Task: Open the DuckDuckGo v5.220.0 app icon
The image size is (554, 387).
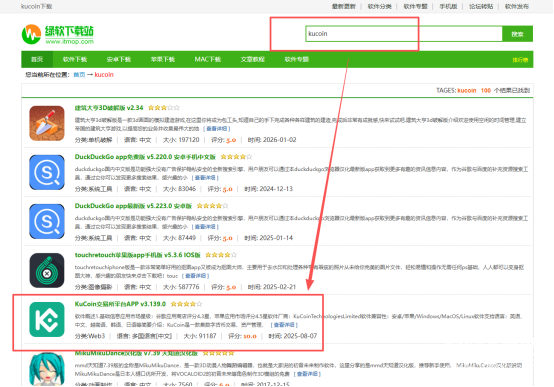Action: click(x=47, y=172)
